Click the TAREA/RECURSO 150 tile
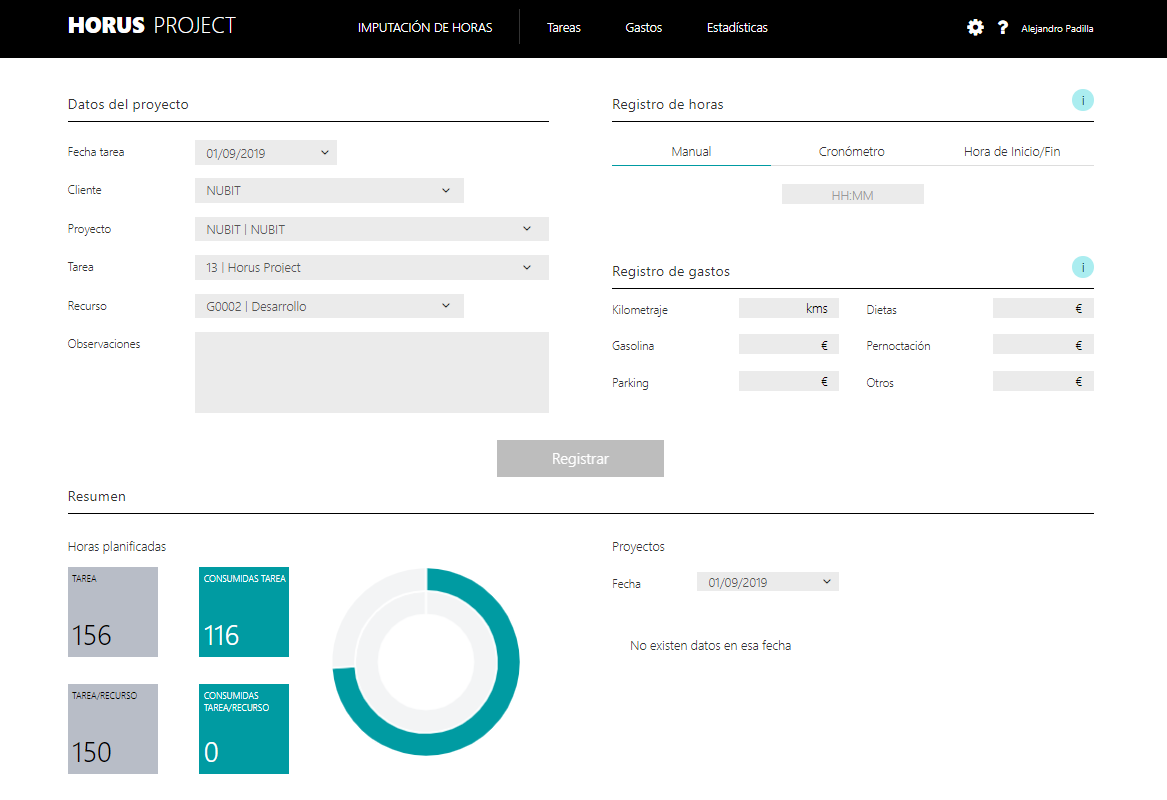 (x=112, y=729)
